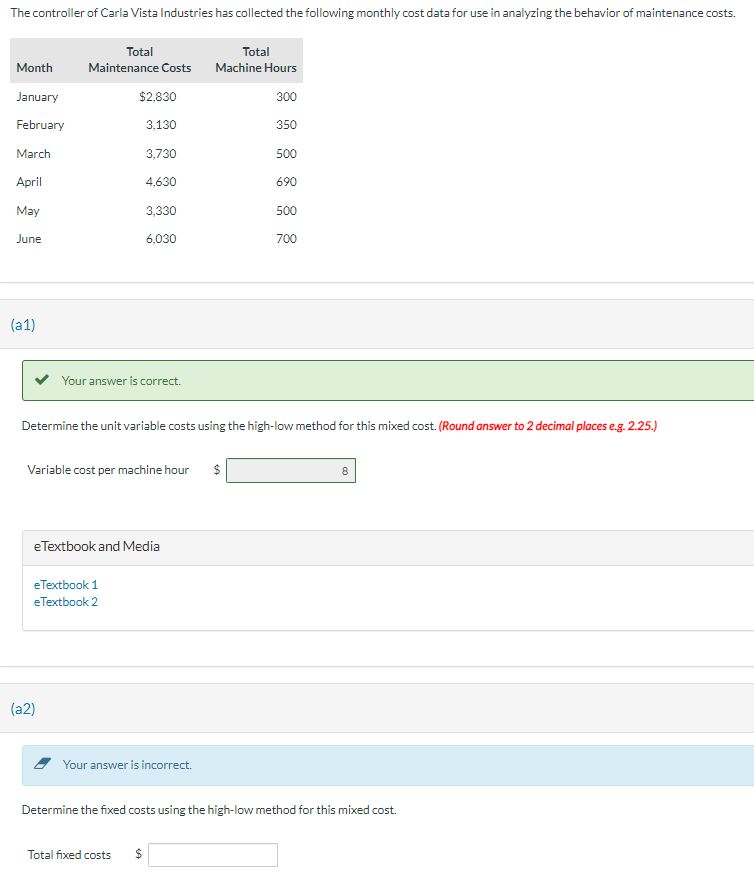This screenshot has width=754, height=885.
Task: Click the Variable cost per machine hour field
Action: [291, 470]
